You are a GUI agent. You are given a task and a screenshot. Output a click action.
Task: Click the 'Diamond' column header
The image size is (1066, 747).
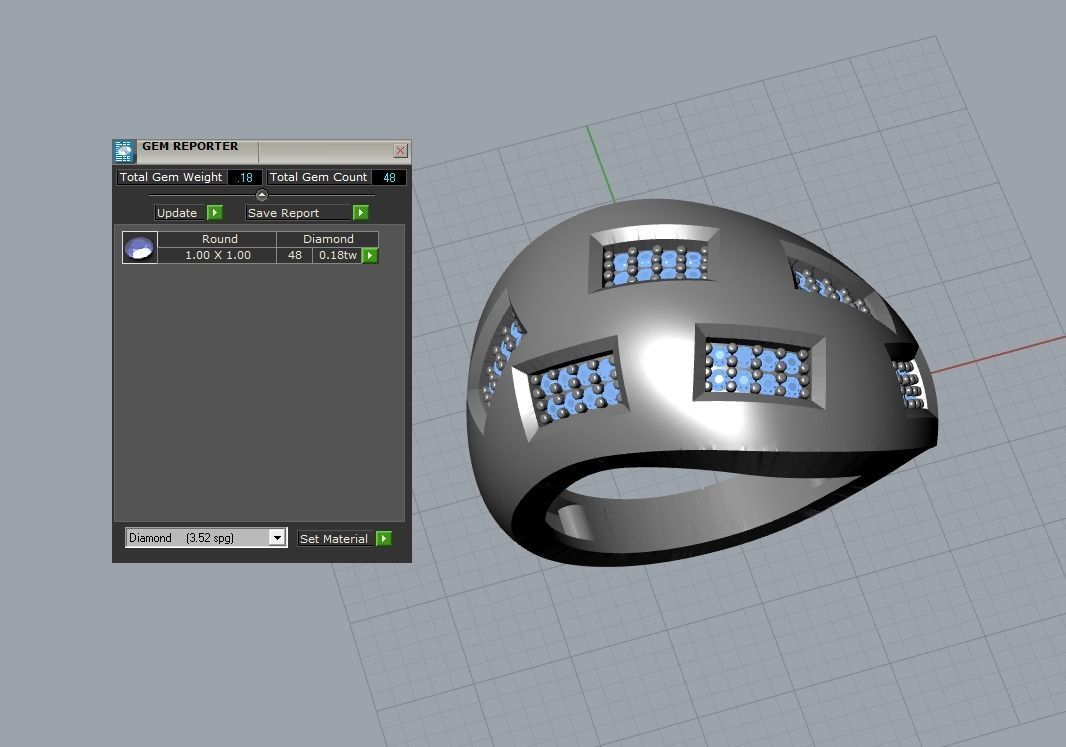pyautogui.click(x=328, y=239)
